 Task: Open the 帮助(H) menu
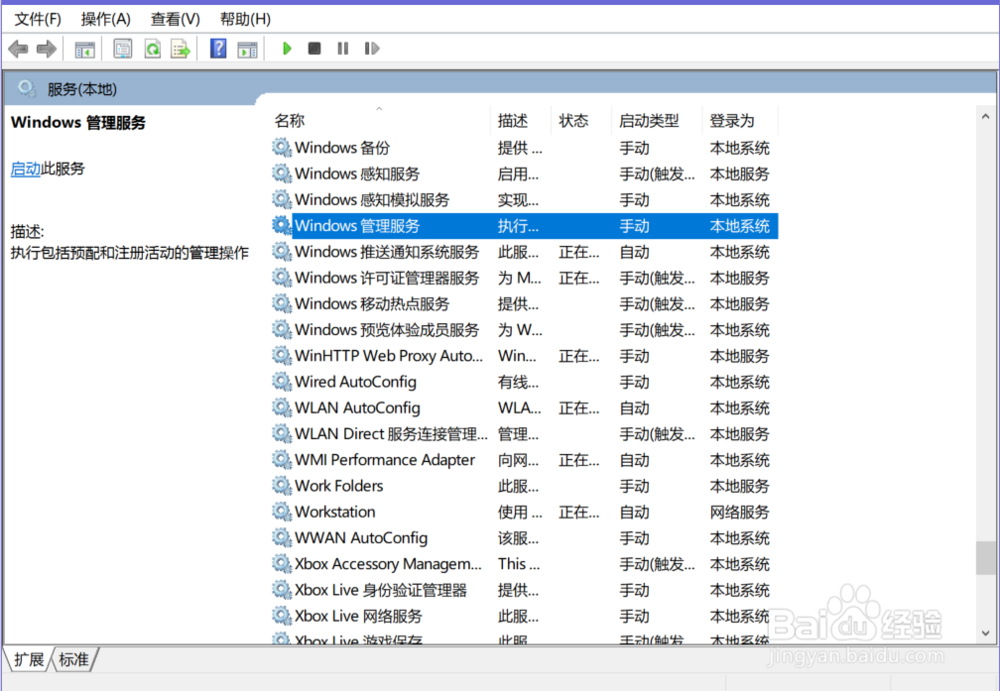245,19
